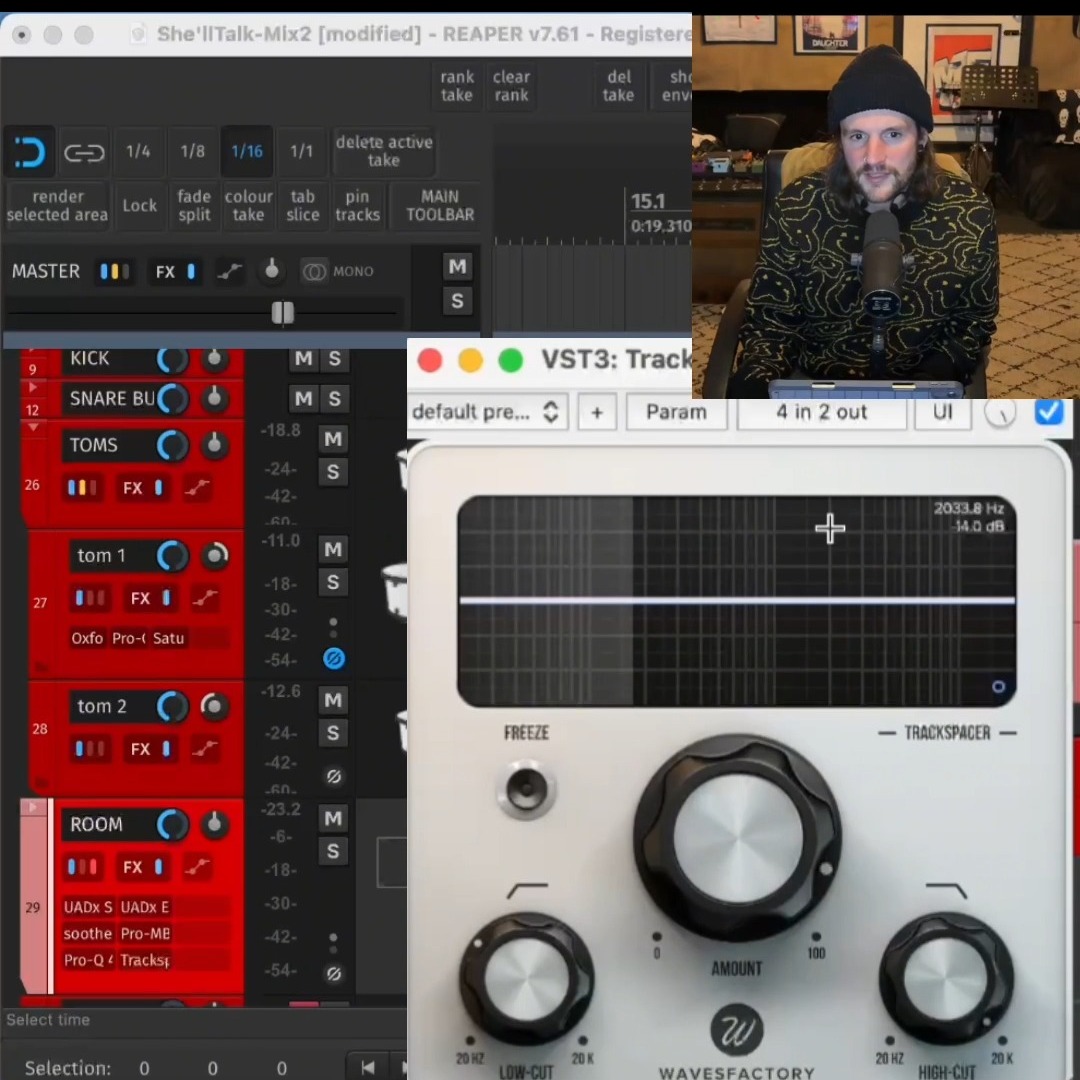The image size is (1080, 1080).
Task: Click the master volume fader
Action: click(x=281, y=313)
